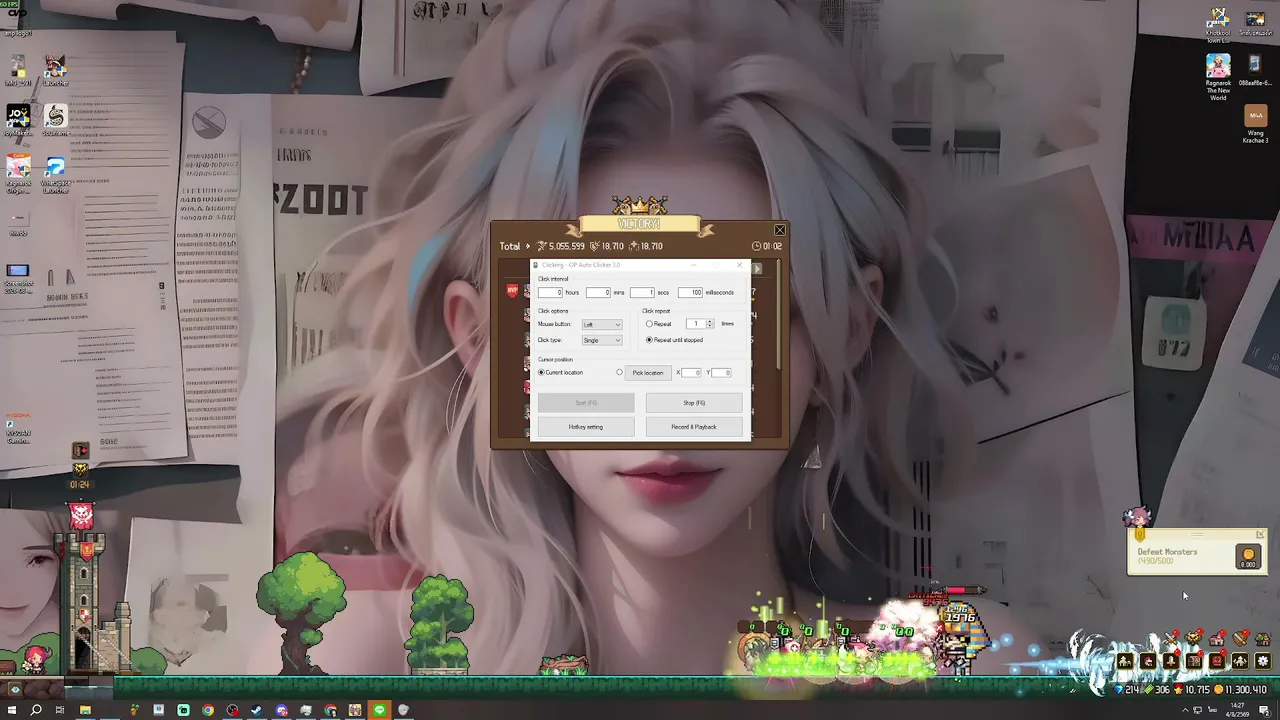Open the treasure chest inventory icon
Screen dimensions: 1280x720
pyautogui.click(x=1194, y=661)
